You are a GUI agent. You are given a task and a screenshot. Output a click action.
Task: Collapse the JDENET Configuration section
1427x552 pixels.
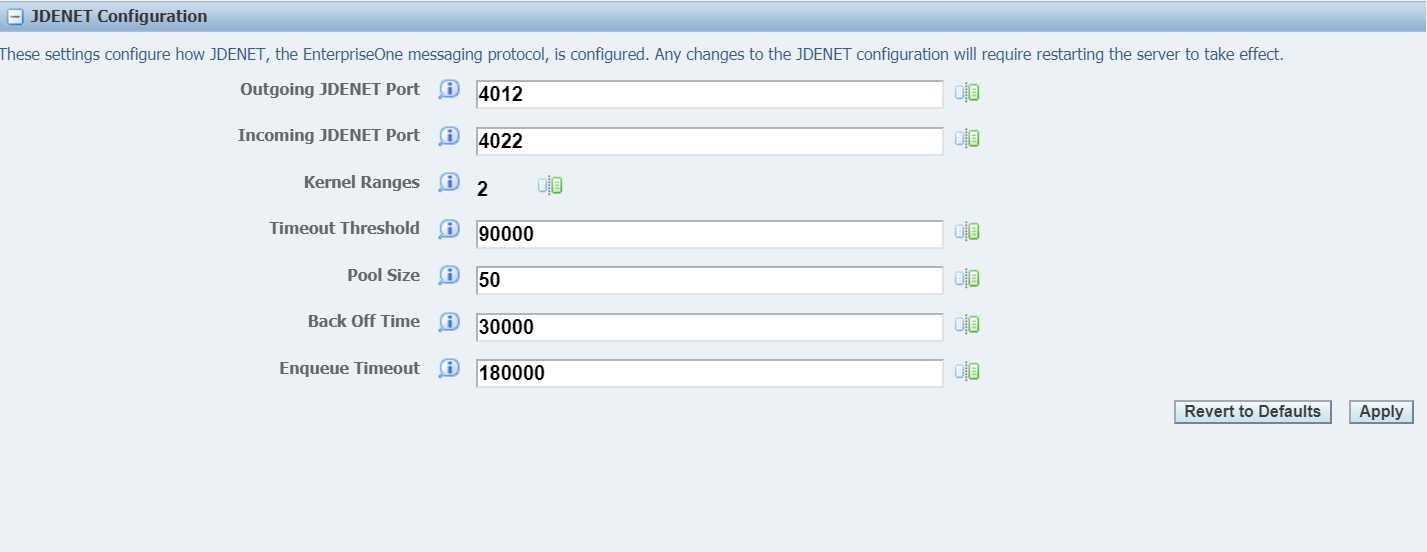coord(15,17)
